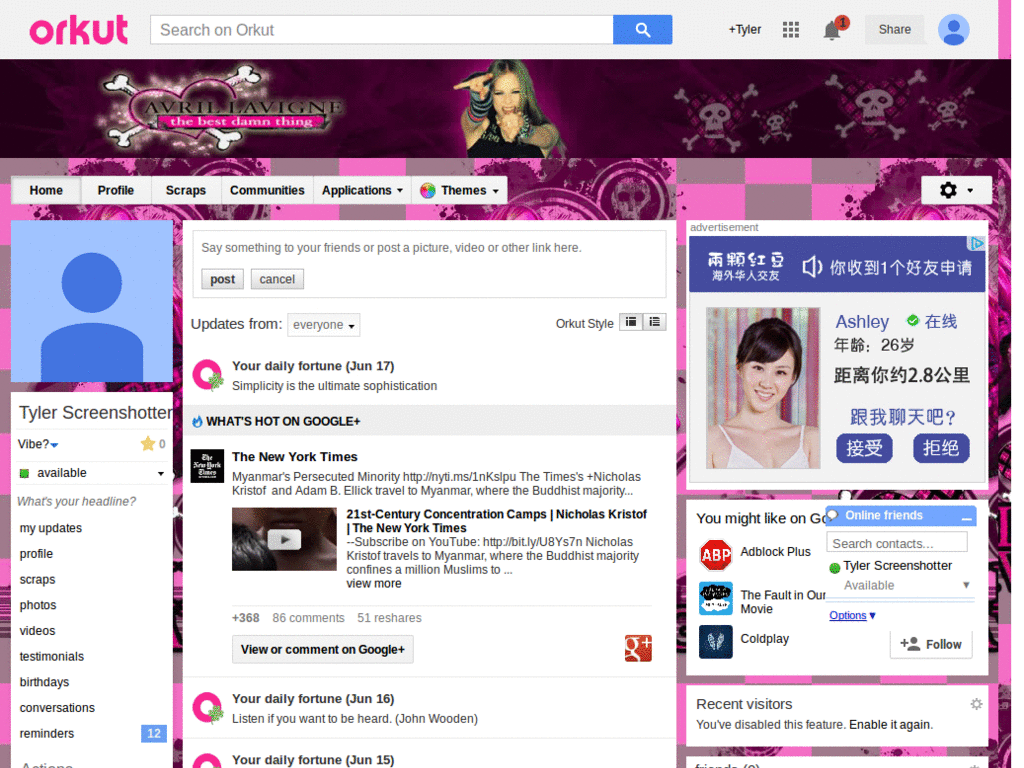The image size is (1024, 768).
Task: Click the Vibe star rating icon
Action: (x=148, y=444)
